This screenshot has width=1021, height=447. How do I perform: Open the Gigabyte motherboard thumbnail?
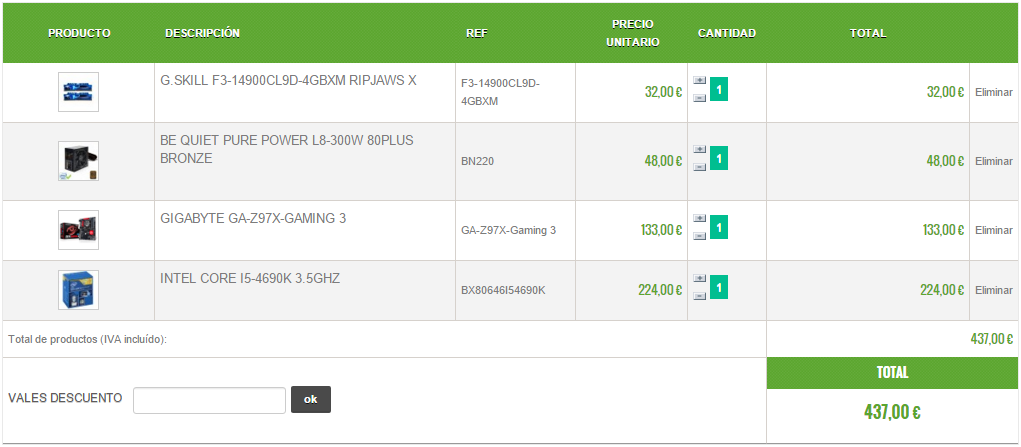(x=78, y=230)
